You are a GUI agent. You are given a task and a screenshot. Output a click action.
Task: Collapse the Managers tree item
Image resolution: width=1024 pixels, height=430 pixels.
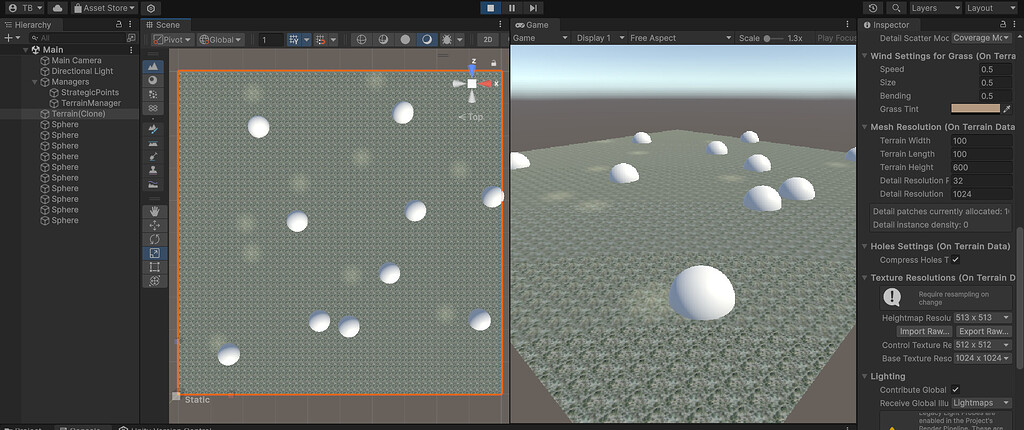35,82
